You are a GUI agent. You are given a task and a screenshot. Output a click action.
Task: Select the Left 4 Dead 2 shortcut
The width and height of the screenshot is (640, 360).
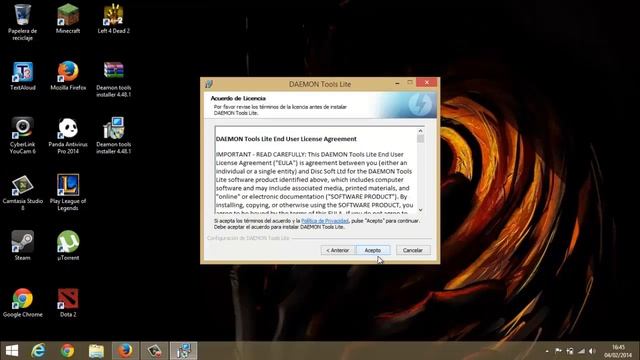point(113,19)
